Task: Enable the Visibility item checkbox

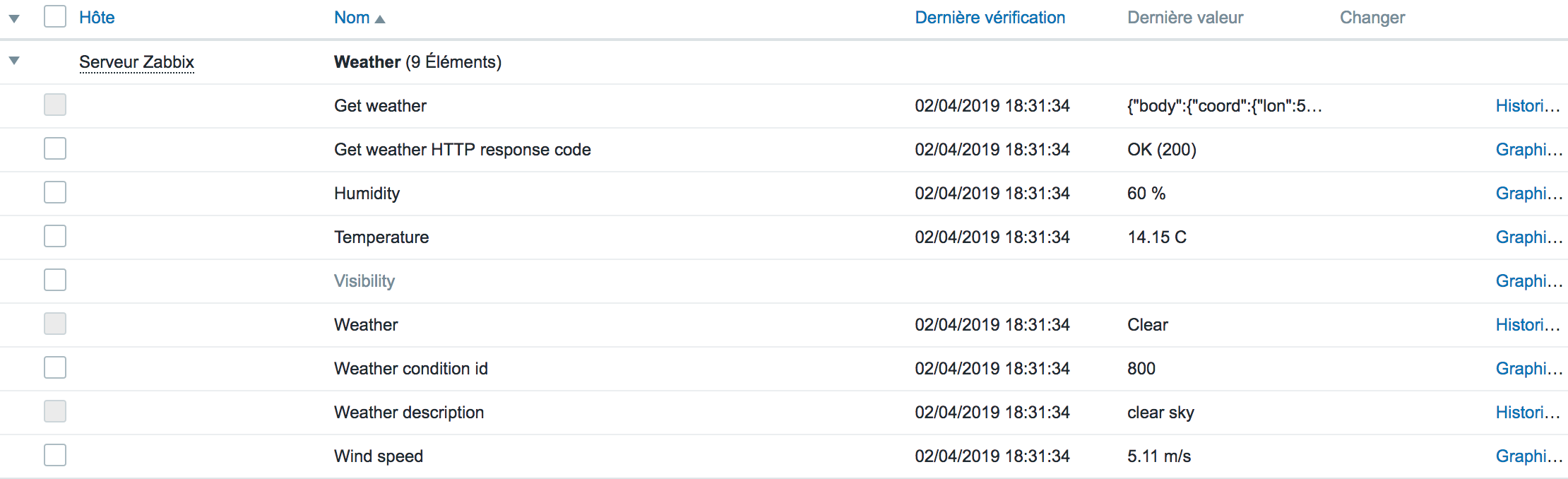Action: click(x=55, y=280)
